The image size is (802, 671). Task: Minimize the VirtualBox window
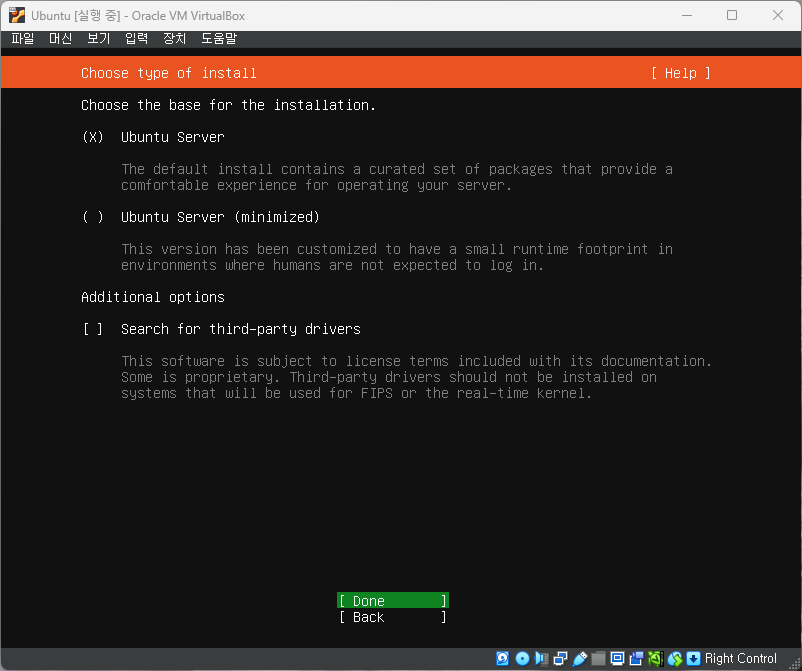687,15
